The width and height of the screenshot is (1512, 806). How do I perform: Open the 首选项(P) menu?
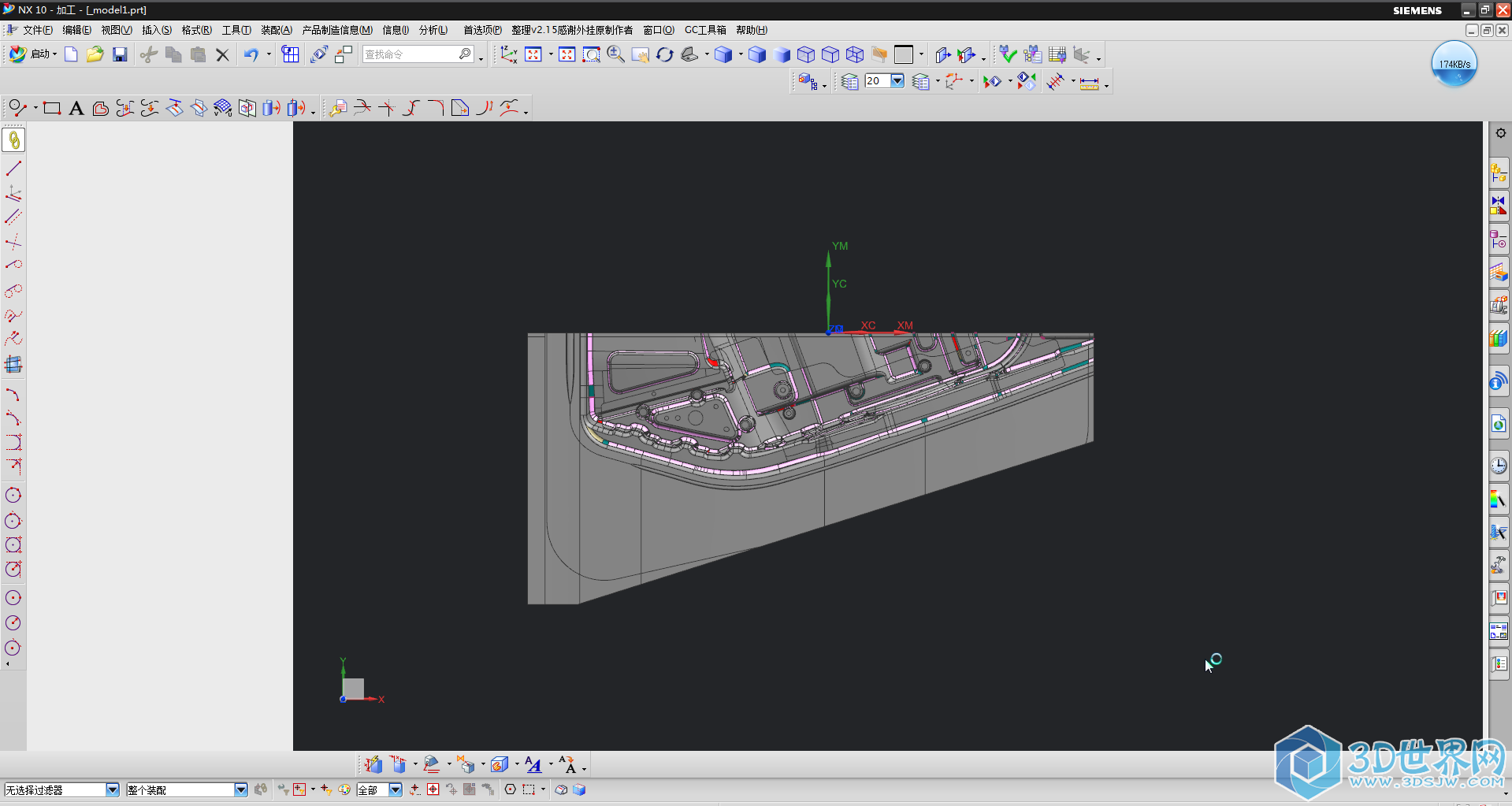[x=482, y=30]
